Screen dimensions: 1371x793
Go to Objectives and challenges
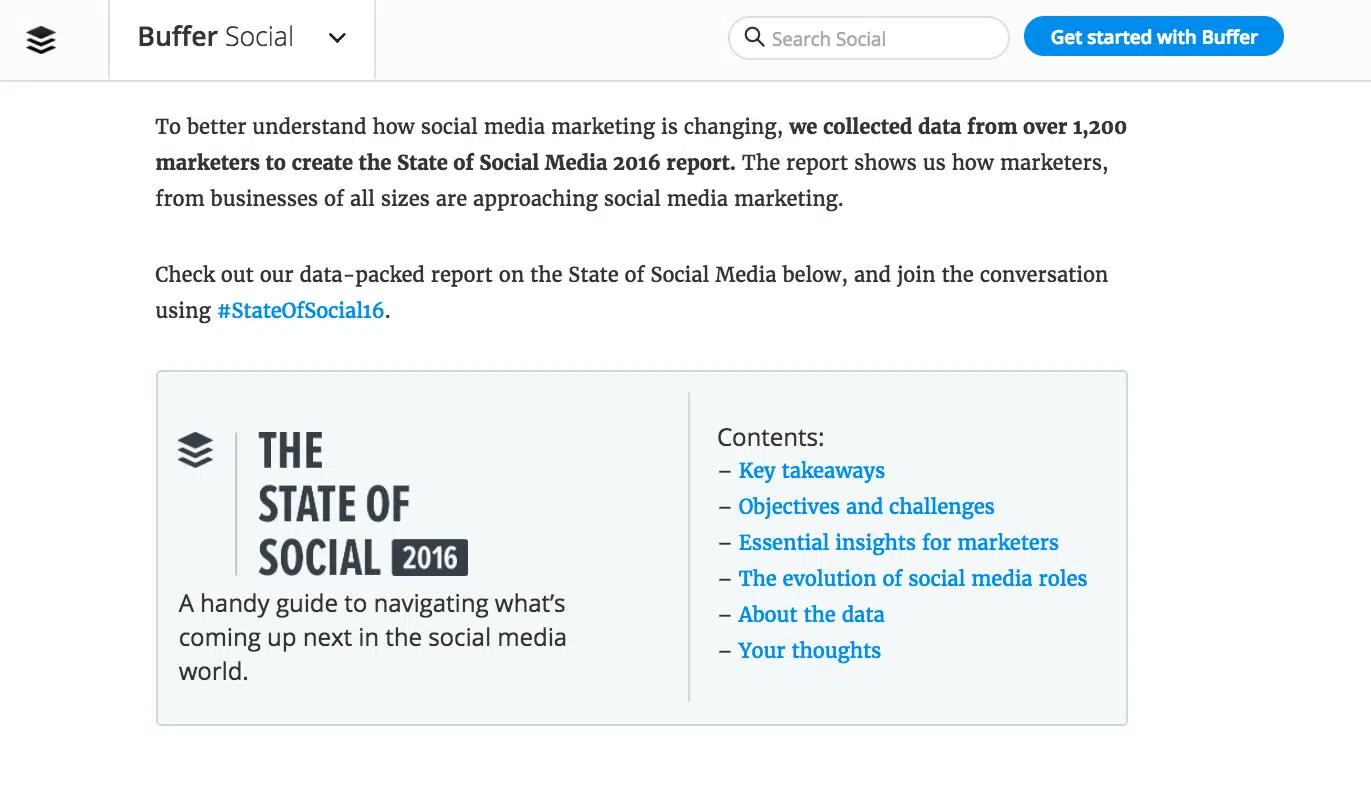click(866, 506)
